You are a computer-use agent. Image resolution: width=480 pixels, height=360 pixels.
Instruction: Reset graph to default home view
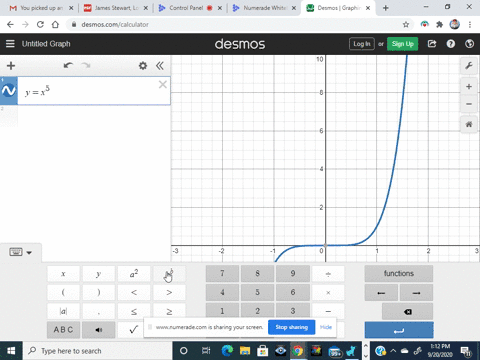click(469, 124)
